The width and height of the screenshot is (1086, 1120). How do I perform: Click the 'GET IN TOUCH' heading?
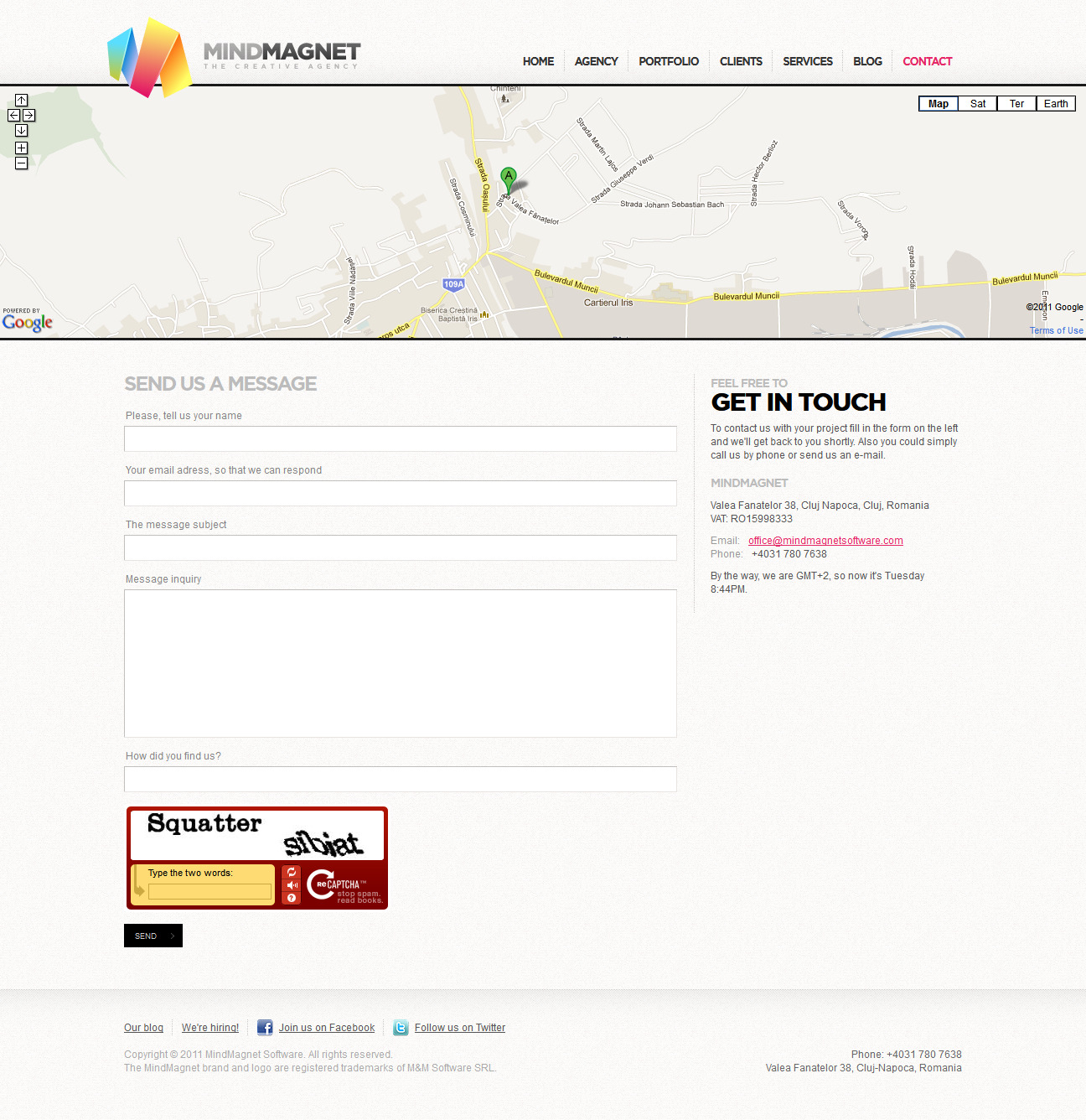pyautogui.click(x=798, y=402)
